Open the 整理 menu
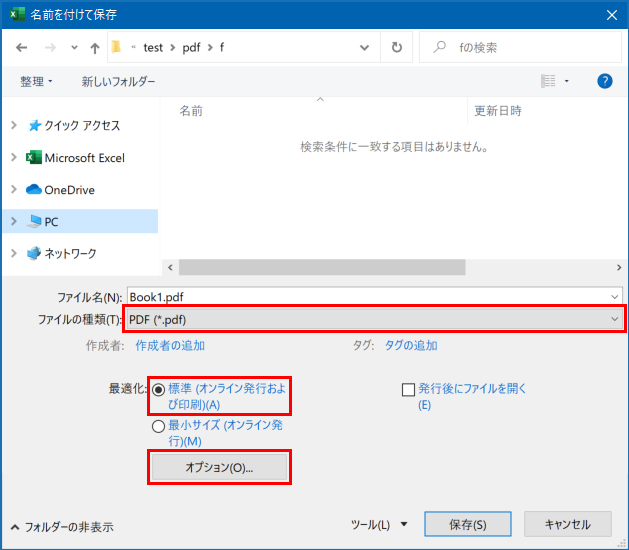 (x=36, y=81)
